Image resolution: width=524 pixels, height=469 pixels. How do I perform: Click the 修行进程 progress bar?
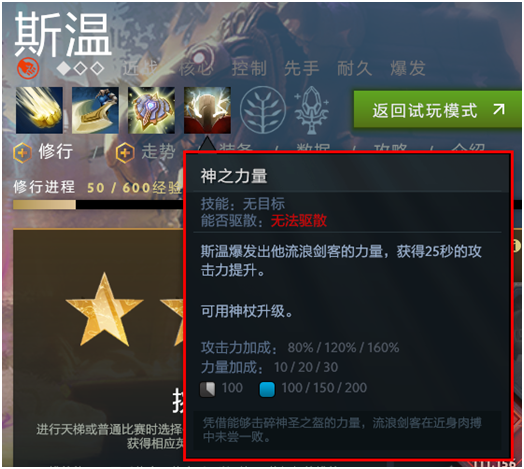pos(98,205)
